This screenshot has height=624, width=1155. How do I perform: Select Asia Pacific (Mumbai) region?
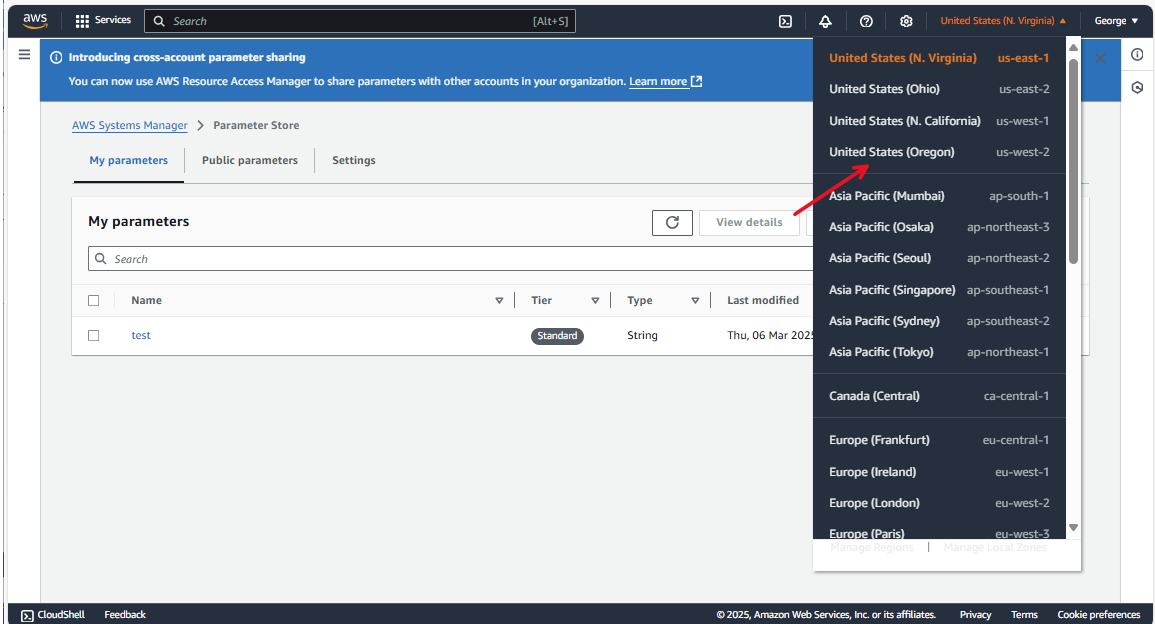939,196
